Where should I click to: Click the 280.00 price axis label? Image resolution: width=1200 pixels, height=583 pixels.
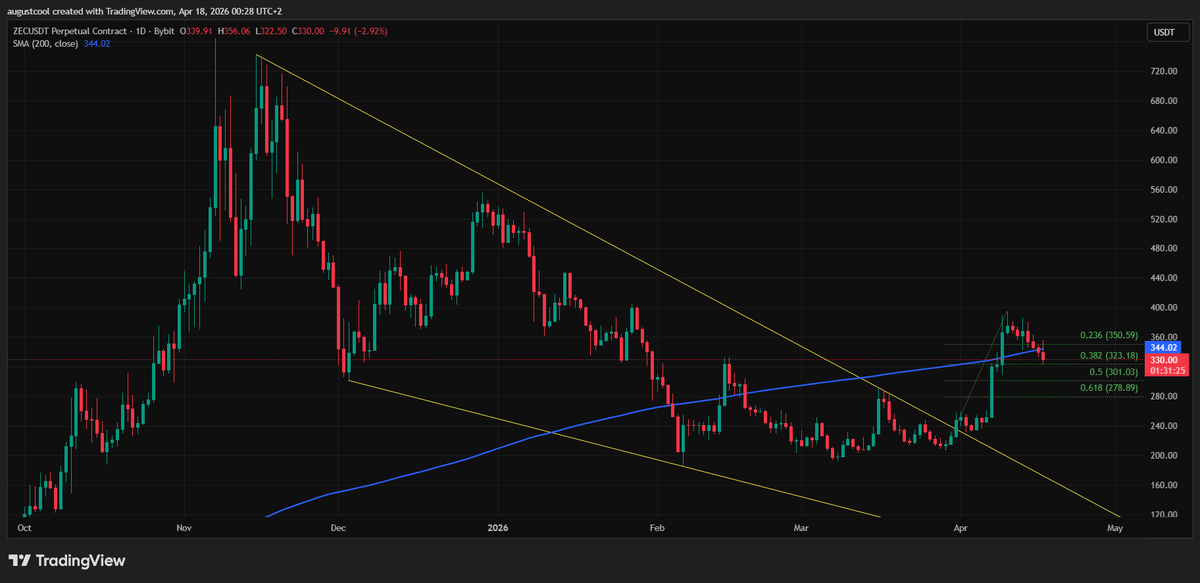(x=1164, y=396)
